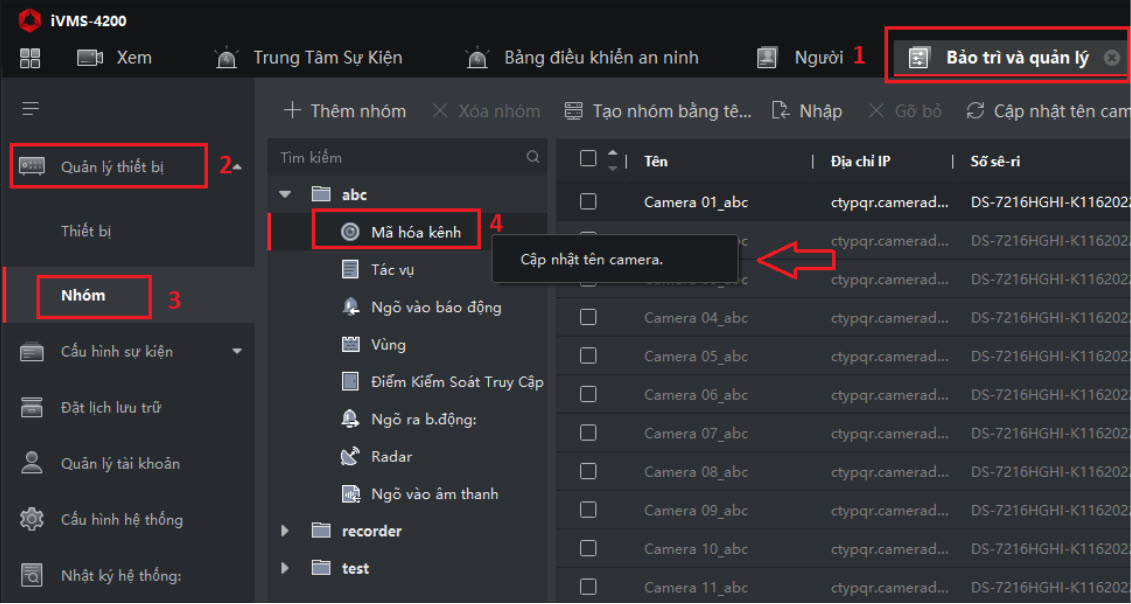The width and height of the screenshot is (1131, 604).
Task: Collapse the abc group tree node
Action: (x=285, y=194)
